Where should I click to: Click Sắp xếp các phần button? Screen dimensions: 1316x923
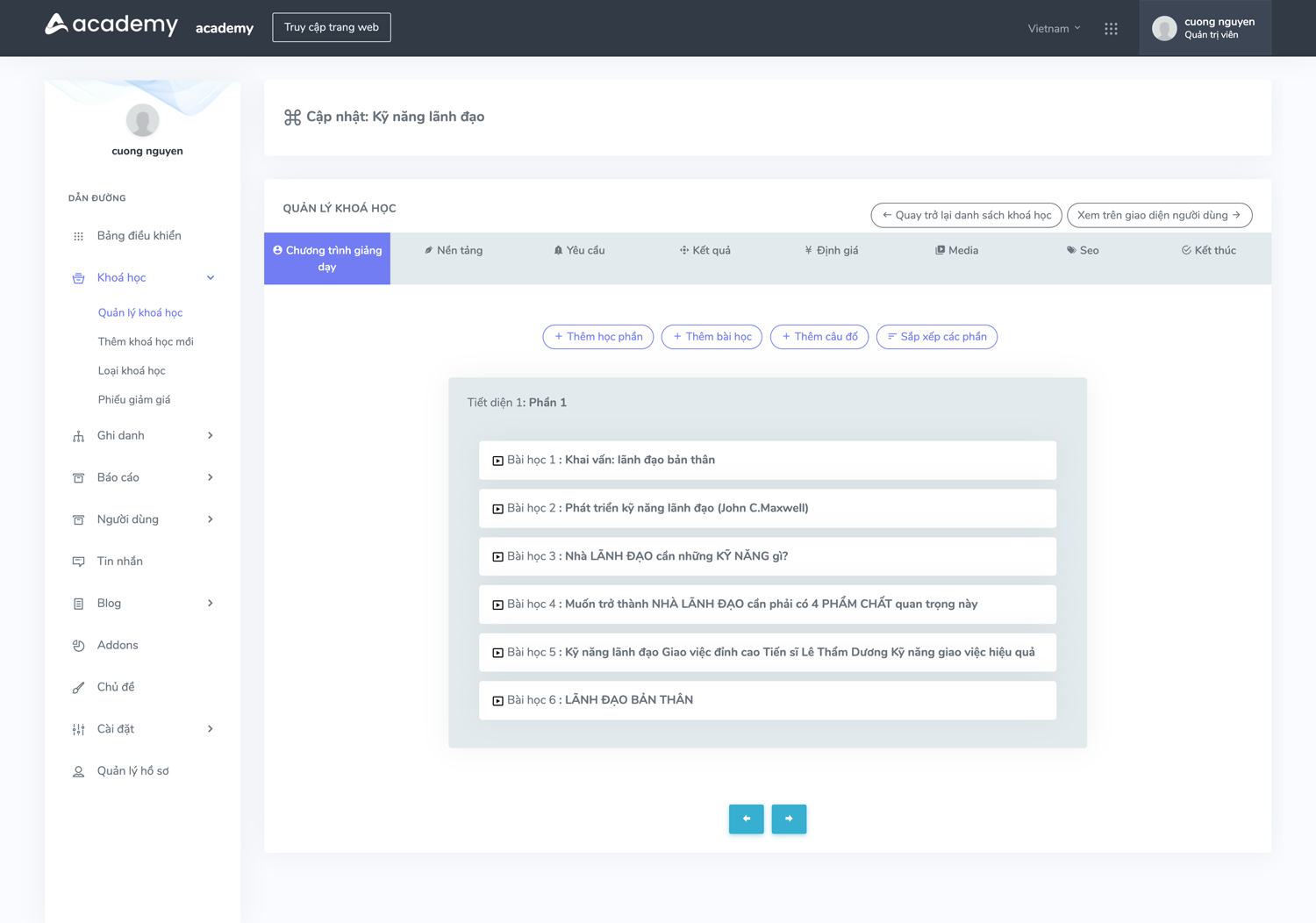937,337
